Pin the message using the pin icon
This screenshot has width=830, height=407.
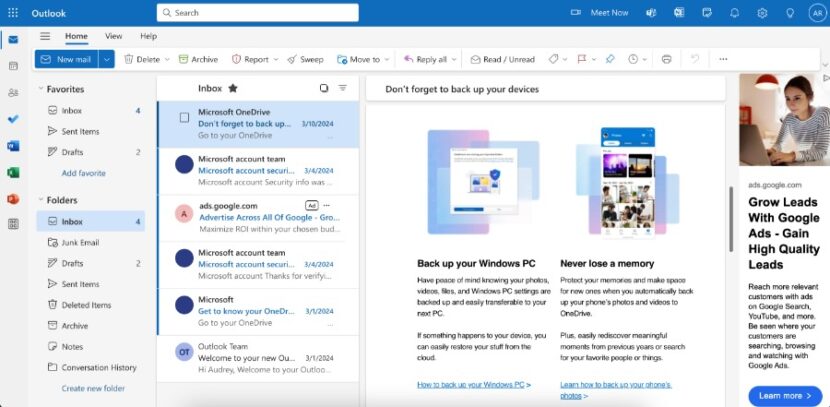point(610,59)
